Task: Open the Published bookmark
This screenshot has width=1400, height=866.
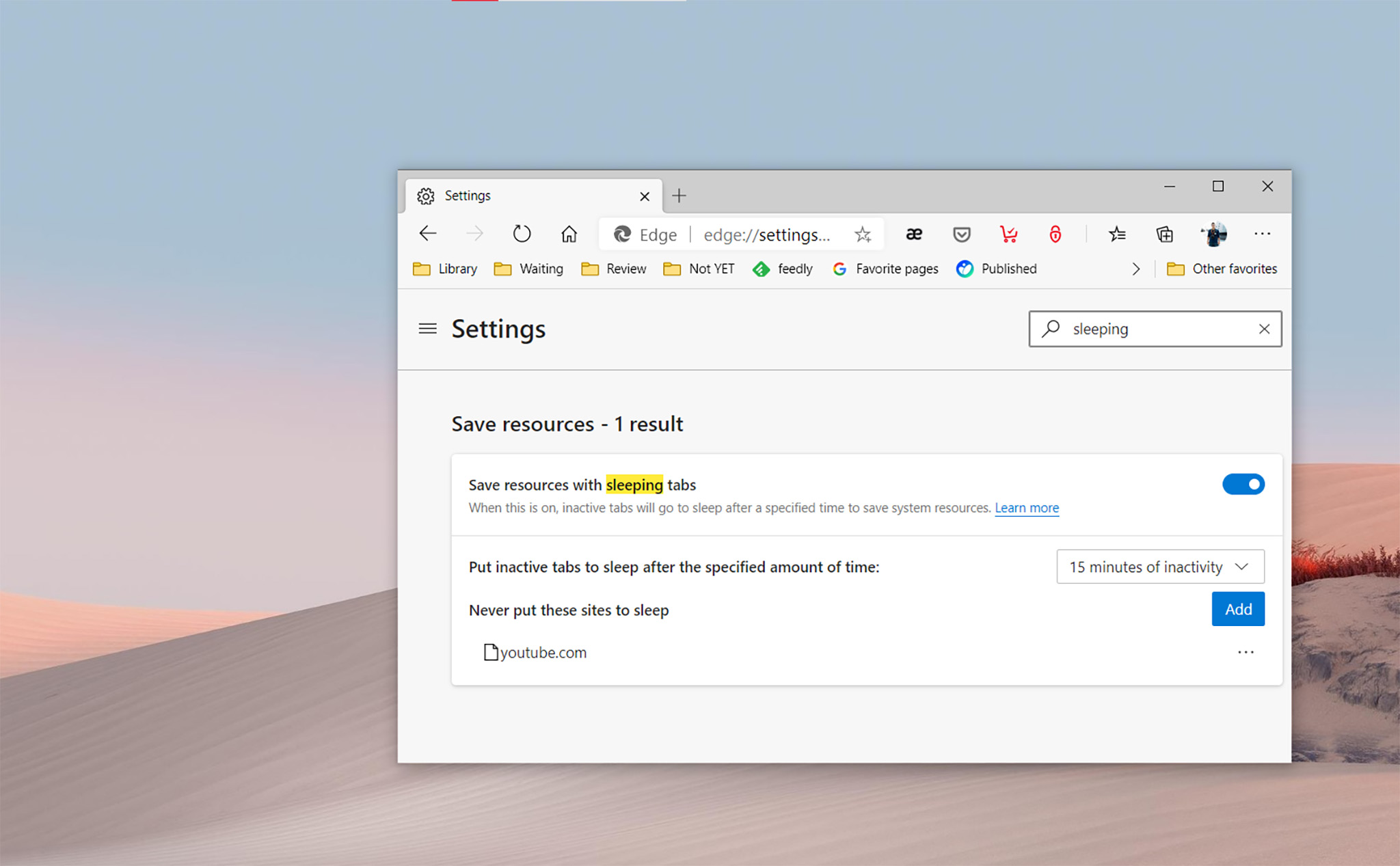Action: click(x=996, y=269)
